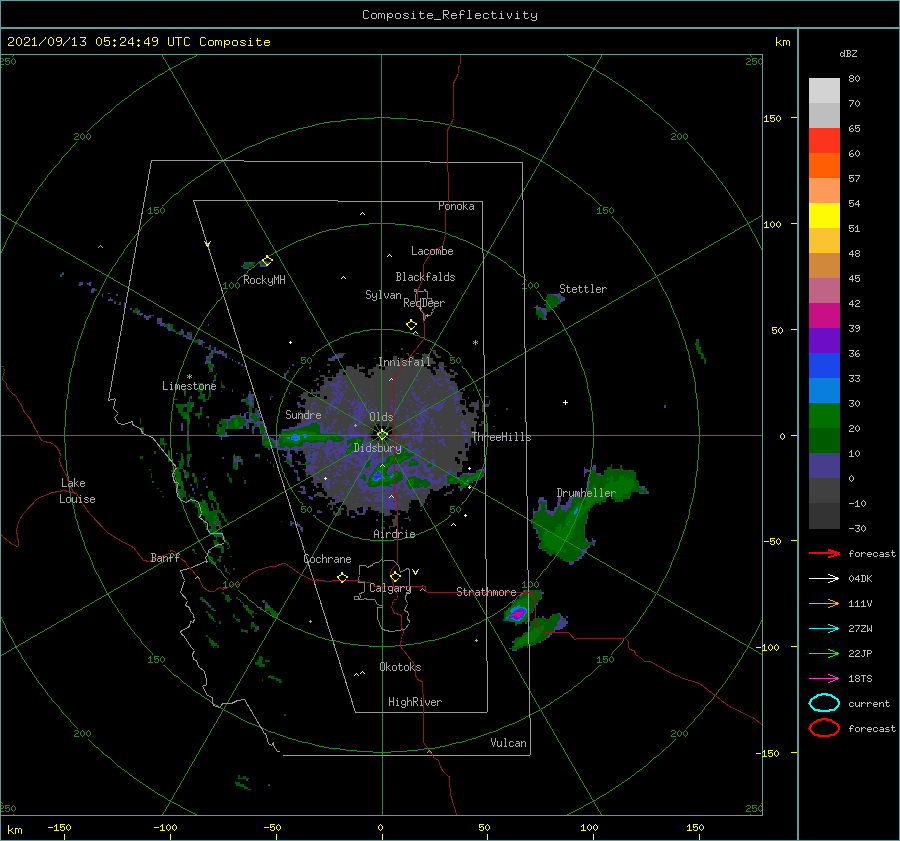Screen dimensions: 900x841
Task: Click the -150 value on bottom axis
Action: (x=59, y=827)
